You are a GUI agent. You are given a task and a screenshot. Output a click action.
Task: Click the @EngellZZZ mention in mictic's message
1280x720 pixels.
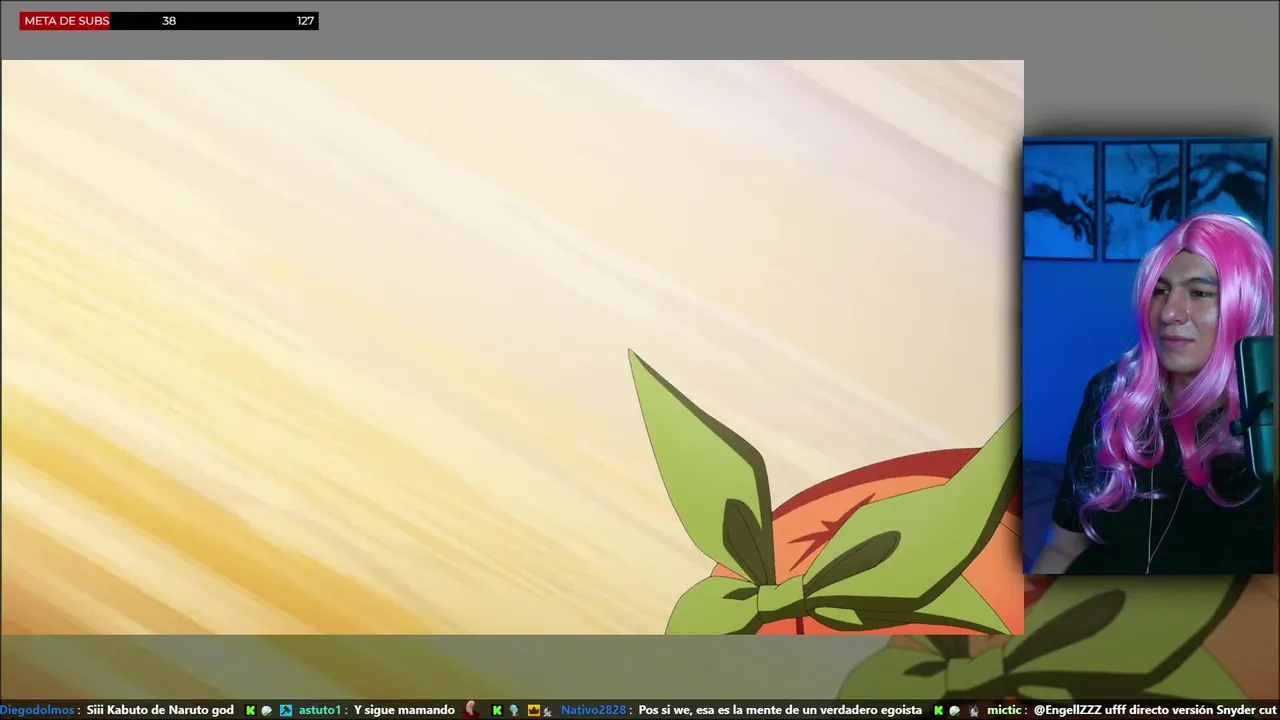click(x=1068, y=710)
